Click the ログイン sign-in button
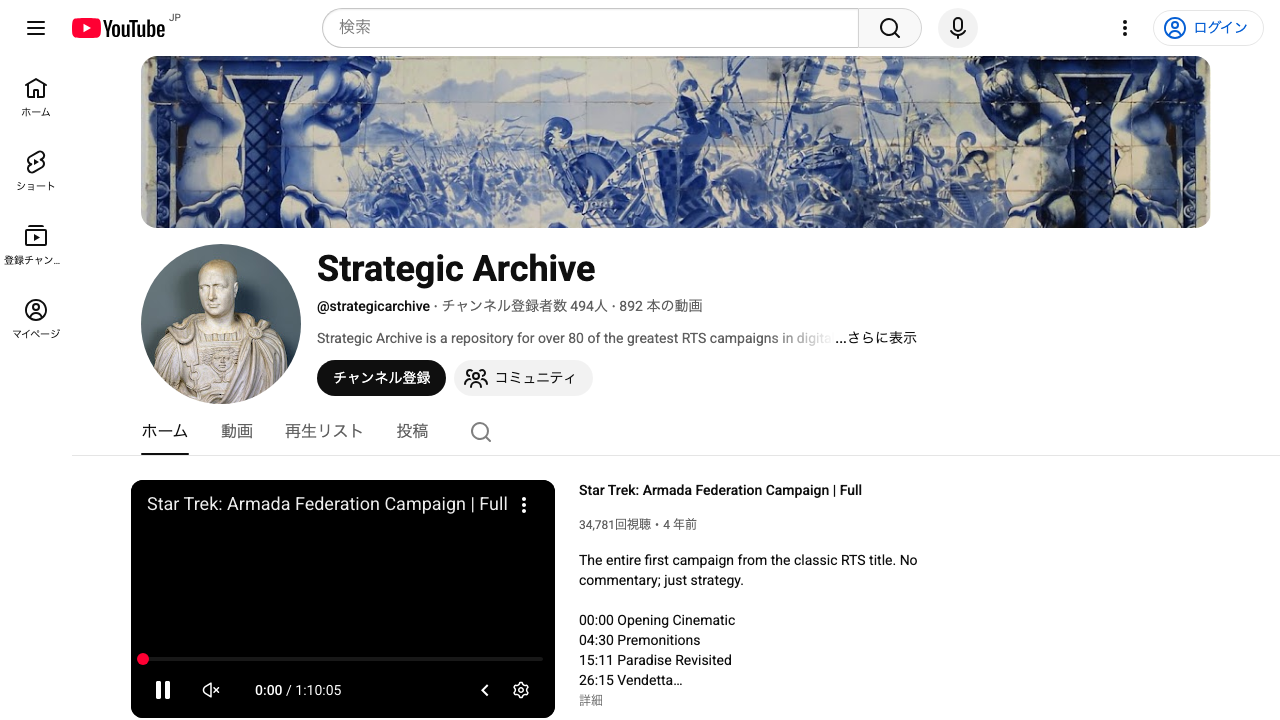This screenshot has width=1280, height=720. click(x=1208, y=28)
